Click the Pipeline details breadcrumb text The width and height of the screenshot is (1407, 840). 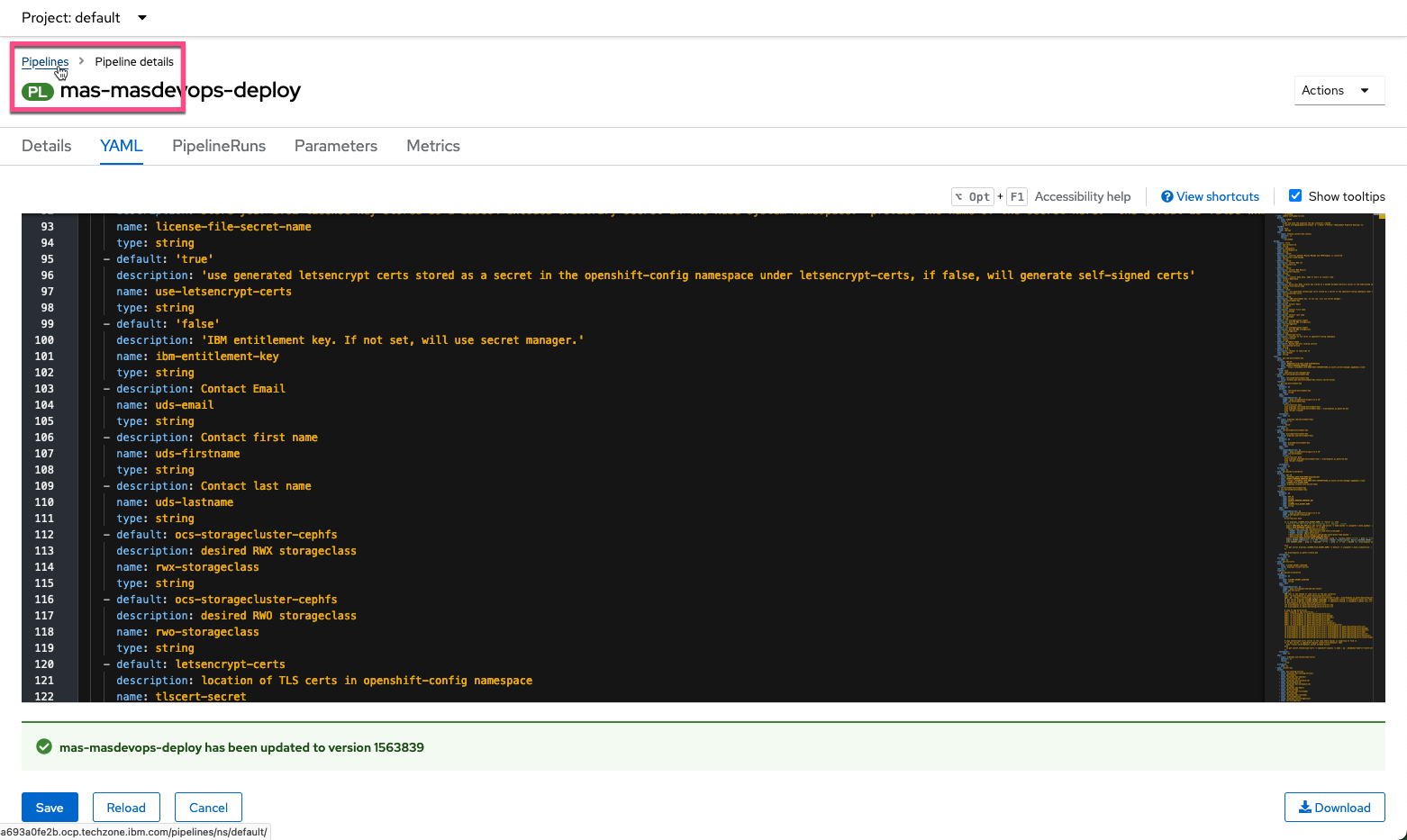click(134, 61)
